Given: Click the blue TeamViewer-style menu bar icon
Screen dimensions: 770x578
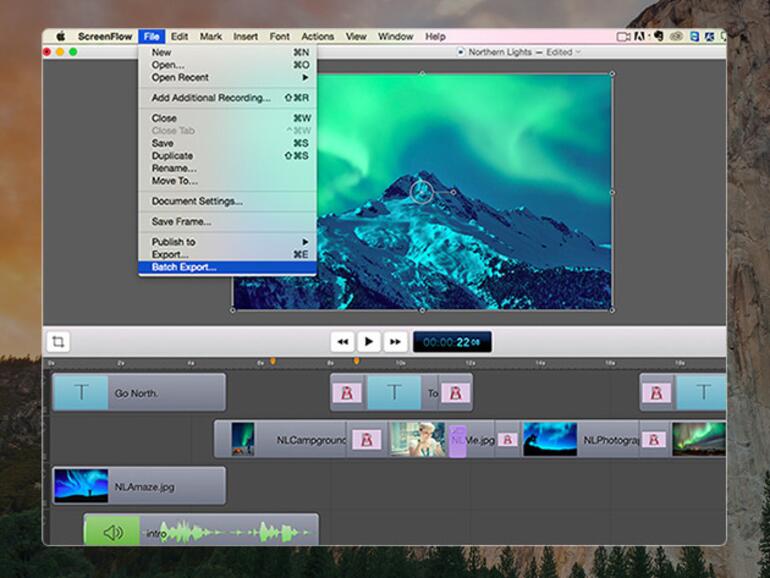Looking at the screenshot, I should click(694, 36).
